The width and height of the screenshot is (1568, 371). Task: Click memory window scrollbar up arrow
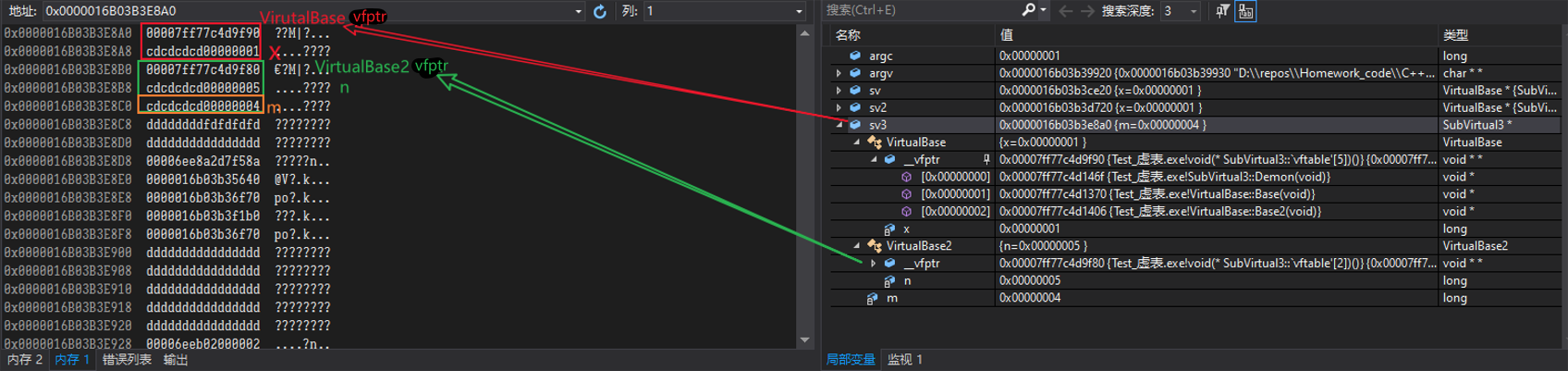pos(804,32)
